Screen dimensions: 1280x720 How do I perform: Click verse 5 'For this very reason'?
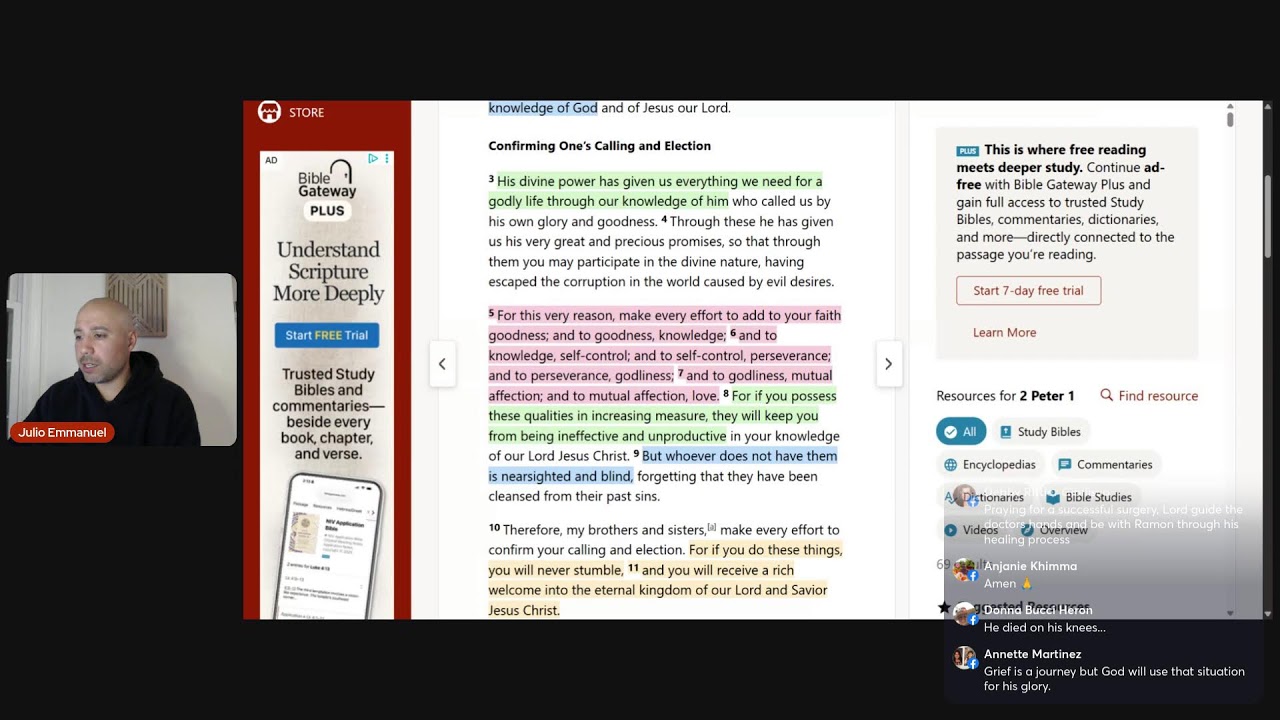tap(556, 315)
